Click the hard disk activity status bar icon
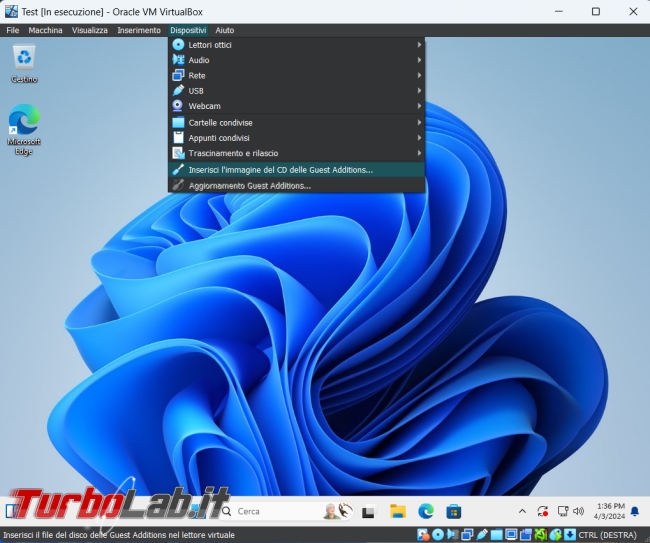This screenshot has height=543, width=650. click(x=423, y=535)
